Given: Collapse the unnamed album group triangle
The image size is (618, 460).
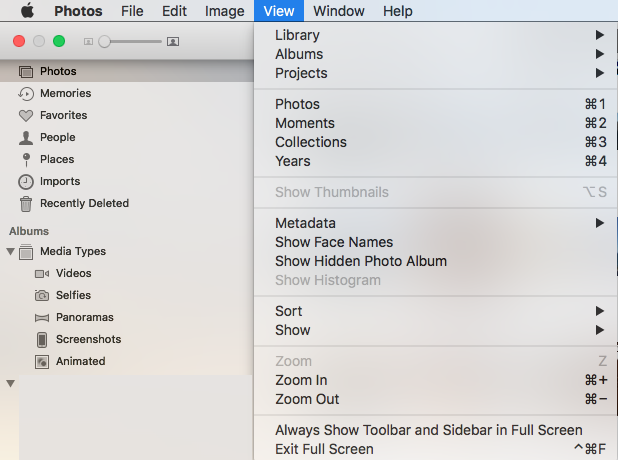Looking at the screenshot, I should point(11,383).
